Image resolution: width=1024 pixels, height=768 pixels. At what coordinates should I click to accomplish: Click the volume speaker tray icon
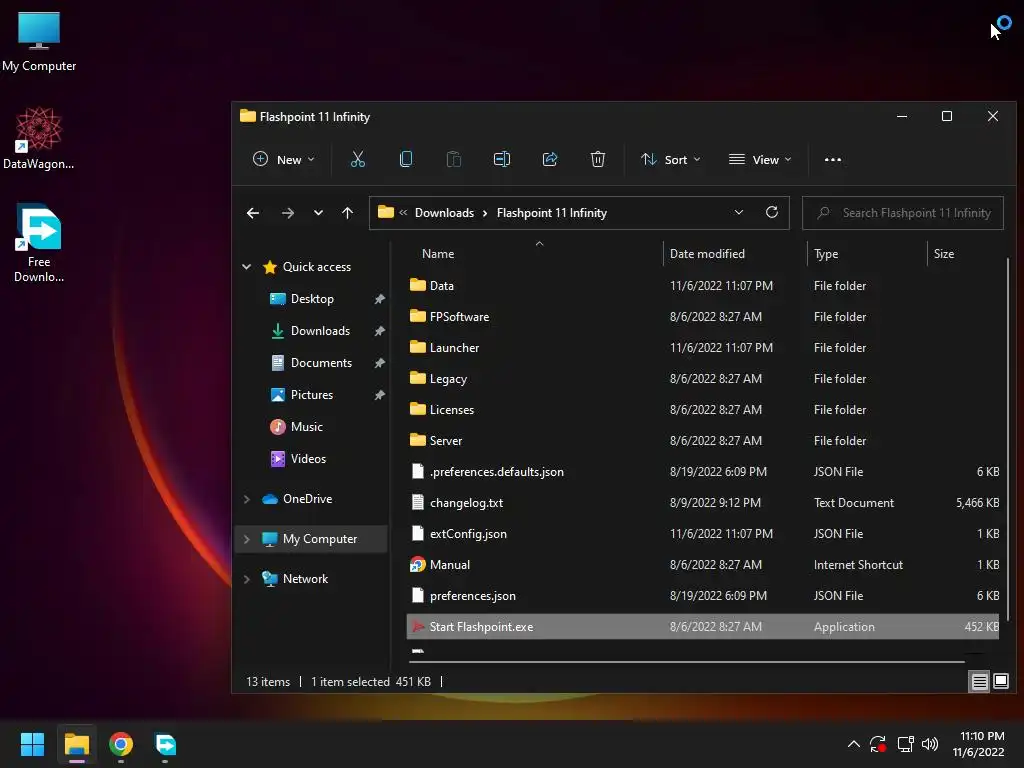pyautogui.click(x=930, y=744)
